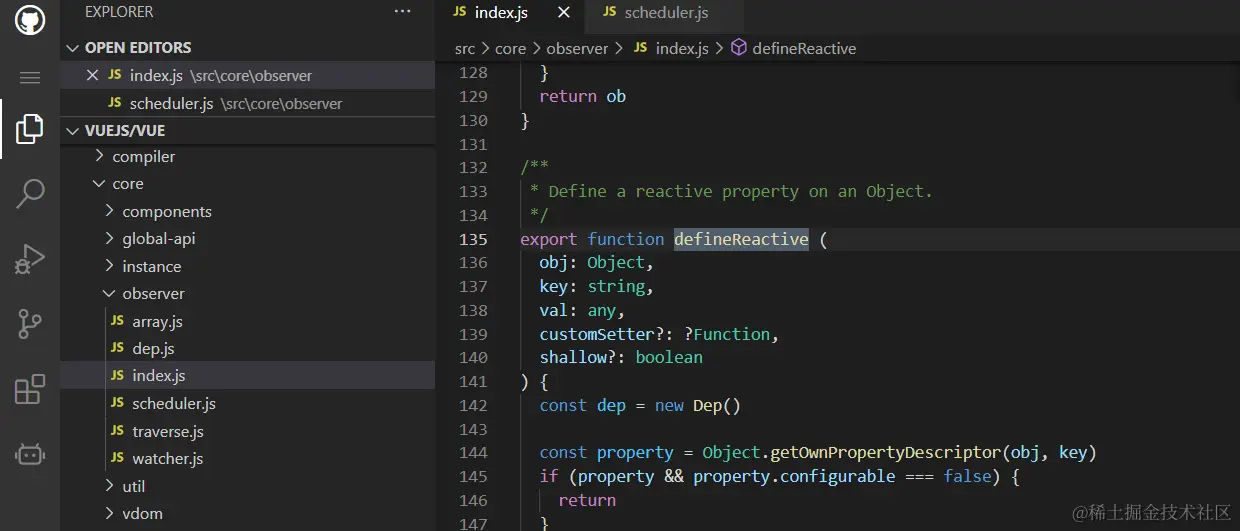The height and width of the screenshot is (531, 1240).
Task: Expand the instance folder
Action: (247, 267)
